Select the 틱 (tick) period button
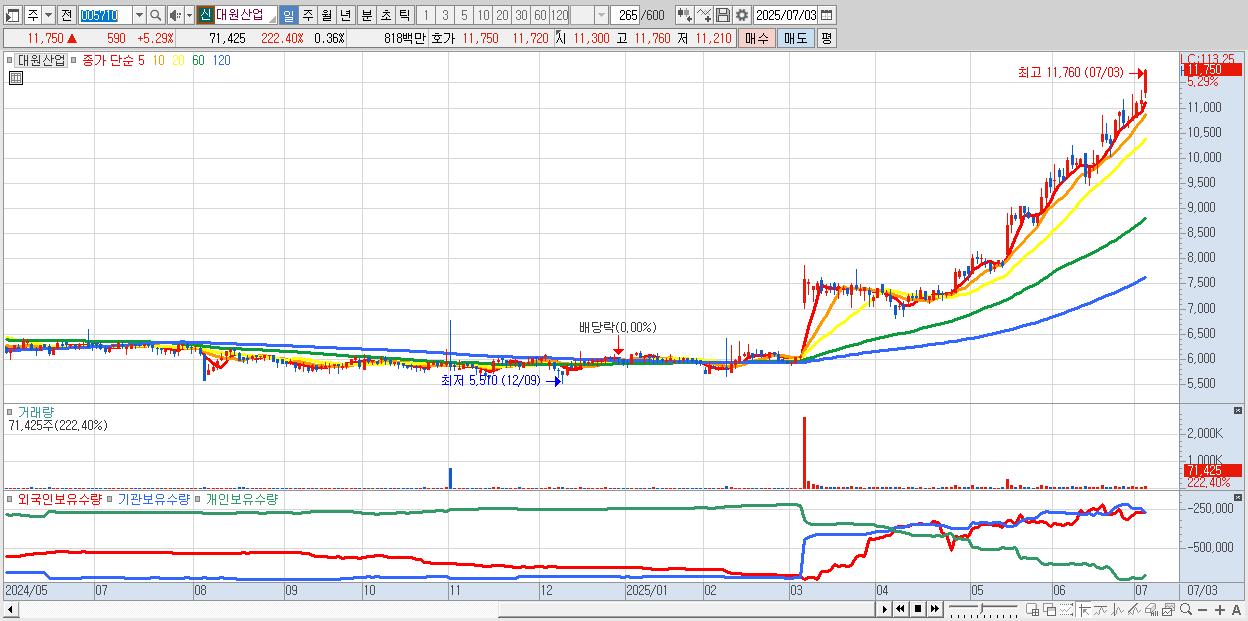Screen dimensions: 1248x621 (404, 15)
